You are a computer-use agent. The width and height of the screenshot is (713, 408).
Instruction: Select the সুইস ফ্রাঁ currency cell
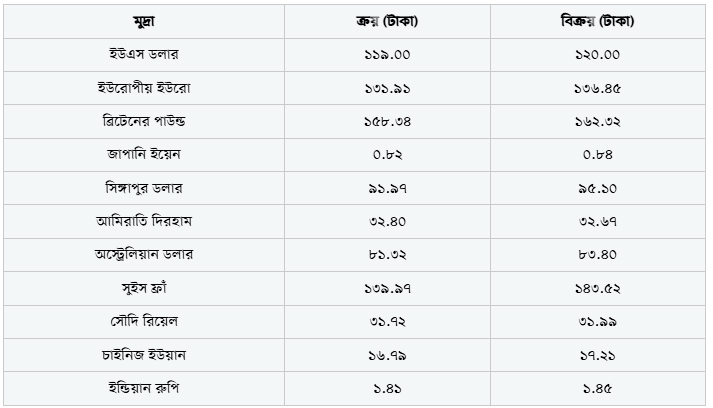pyautogui.click(x=144, y=288)
